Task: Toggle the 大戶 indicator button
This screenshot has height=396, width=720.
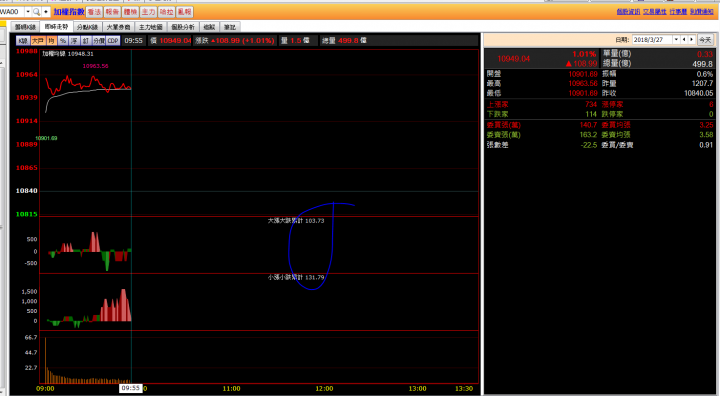Action: coord(38,40)
